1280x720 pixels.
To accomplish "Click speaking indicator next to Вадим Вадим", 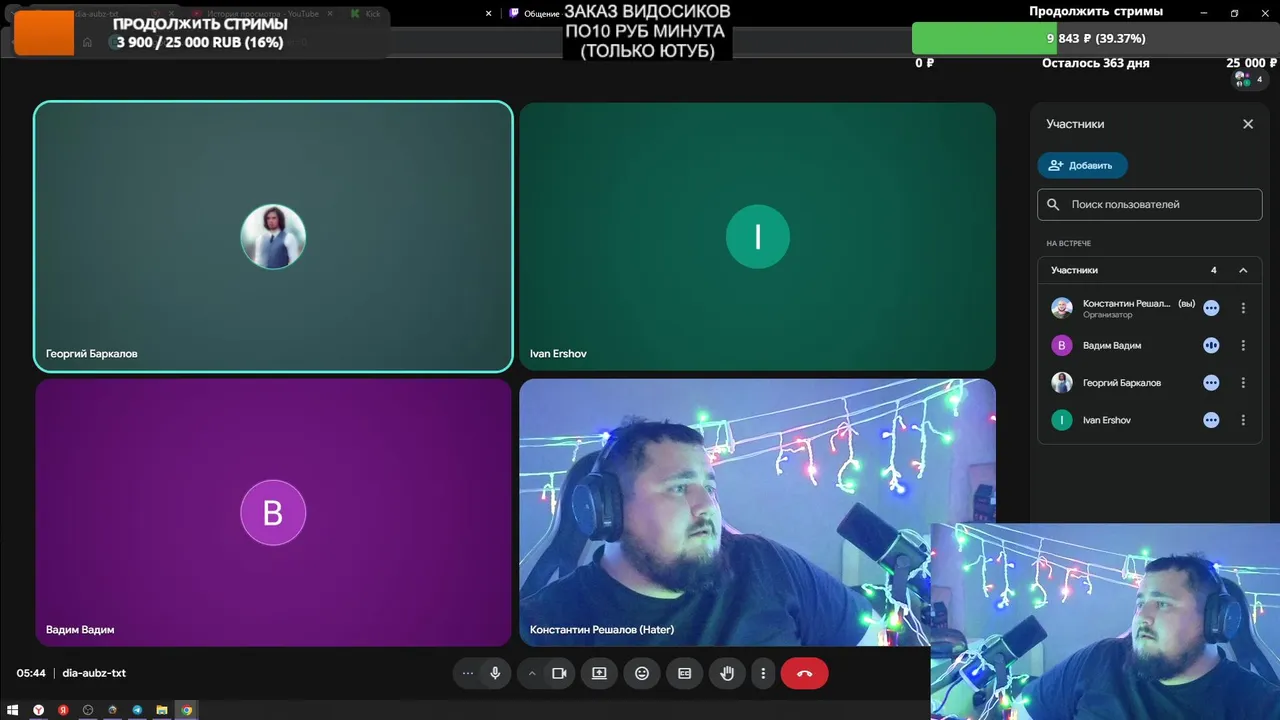I will point(1211,345).
